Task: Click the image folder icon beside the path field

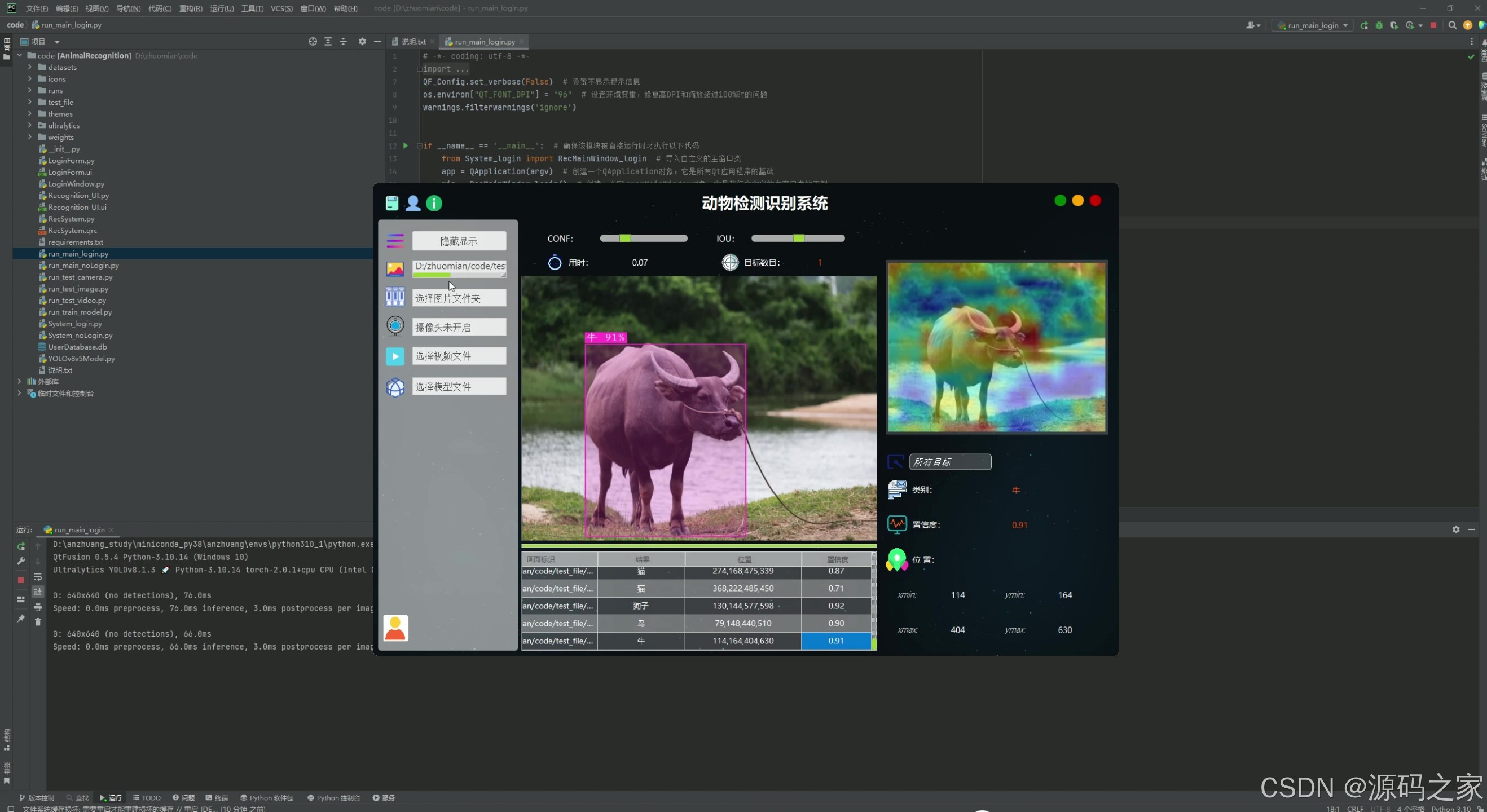Action: [x=395, y=268]
